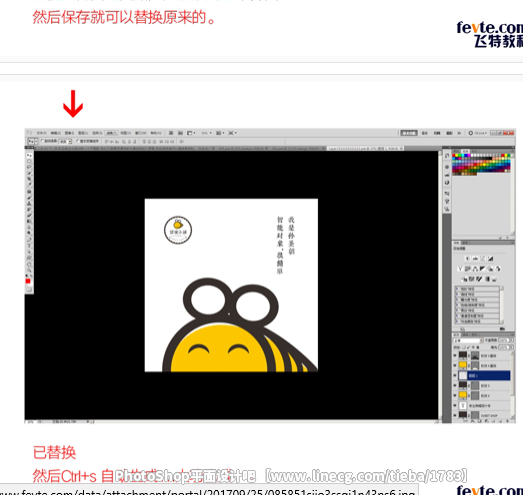The image size is (523, 495).
Task: Open the auto-select group/layer dropdown
Action: pos(65,142)
